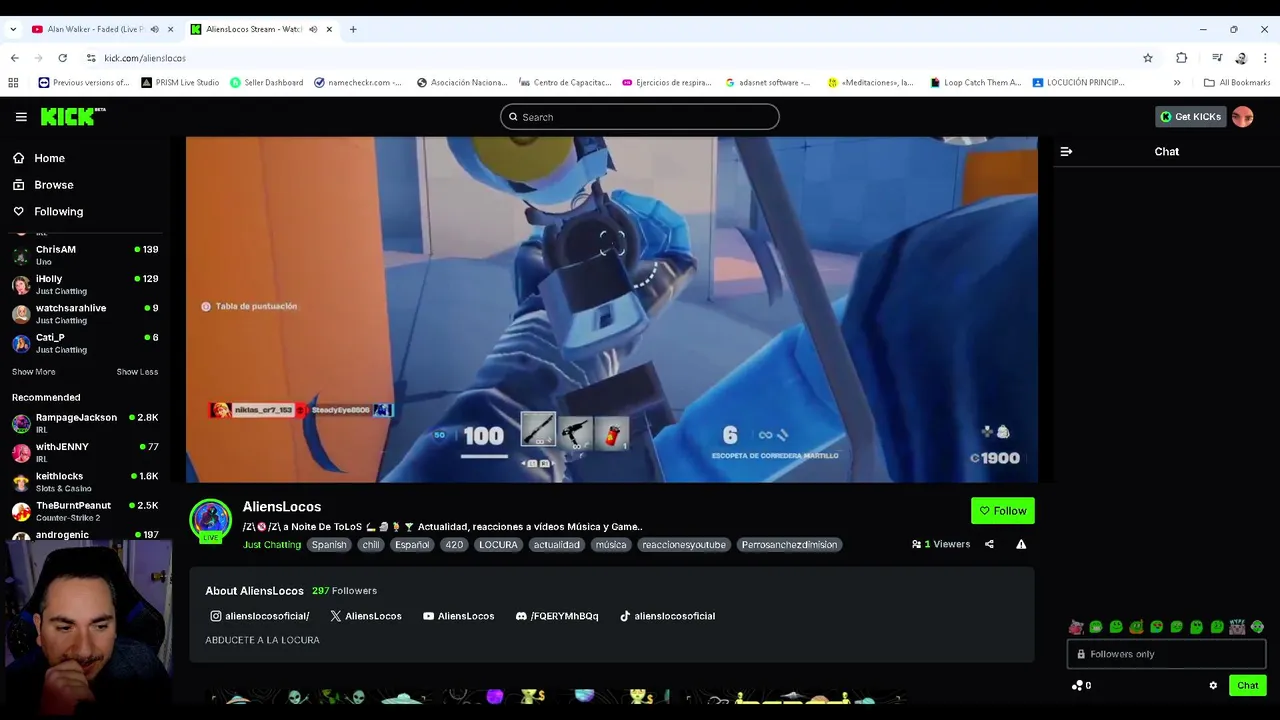Click AliensLocos live channel avatar
1280x720 pixels.
click(211, 520)
